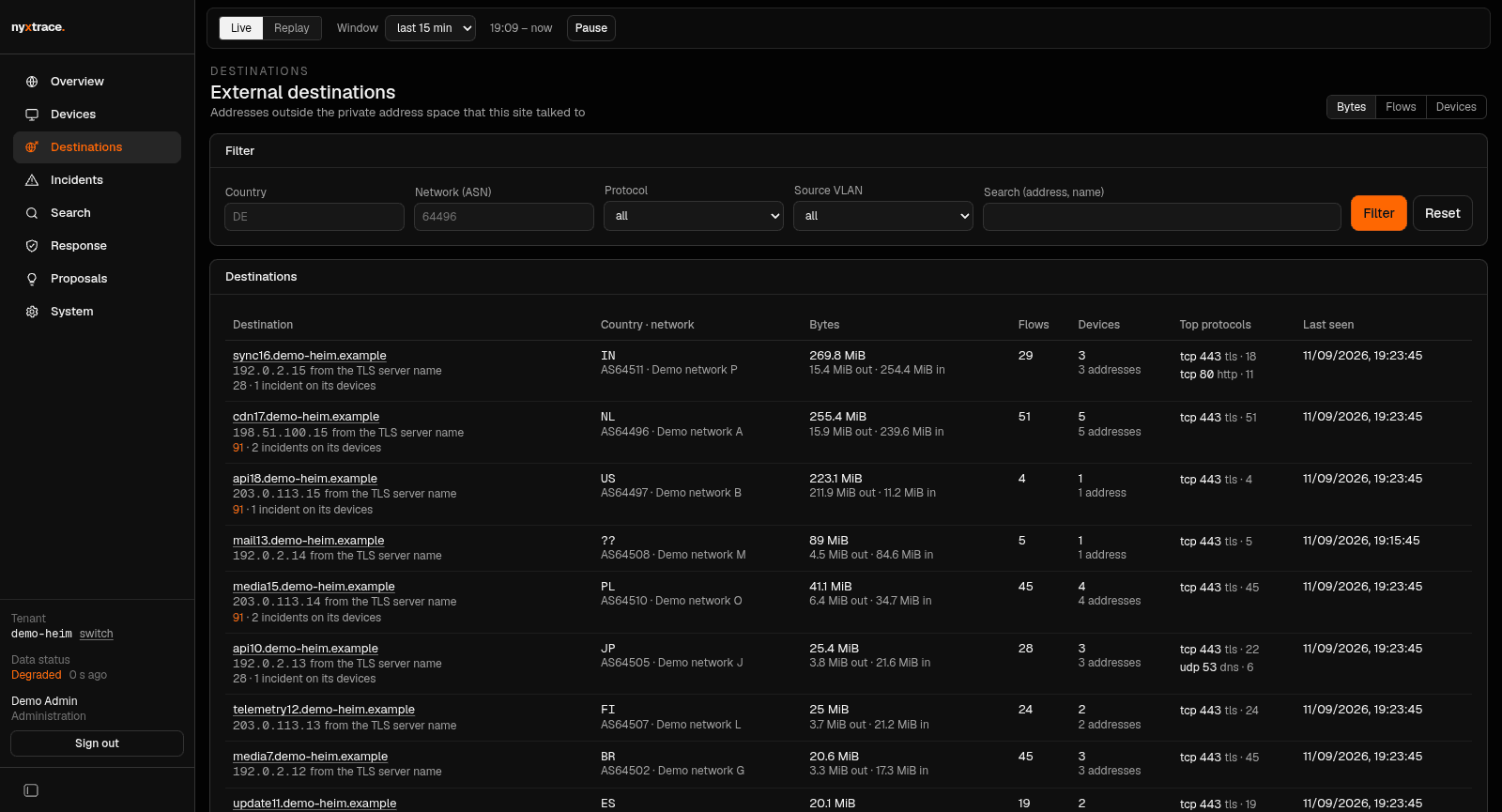Open sync16.demo-heim.example destination
Viewport: 1502px width, 812px height.
310,356
